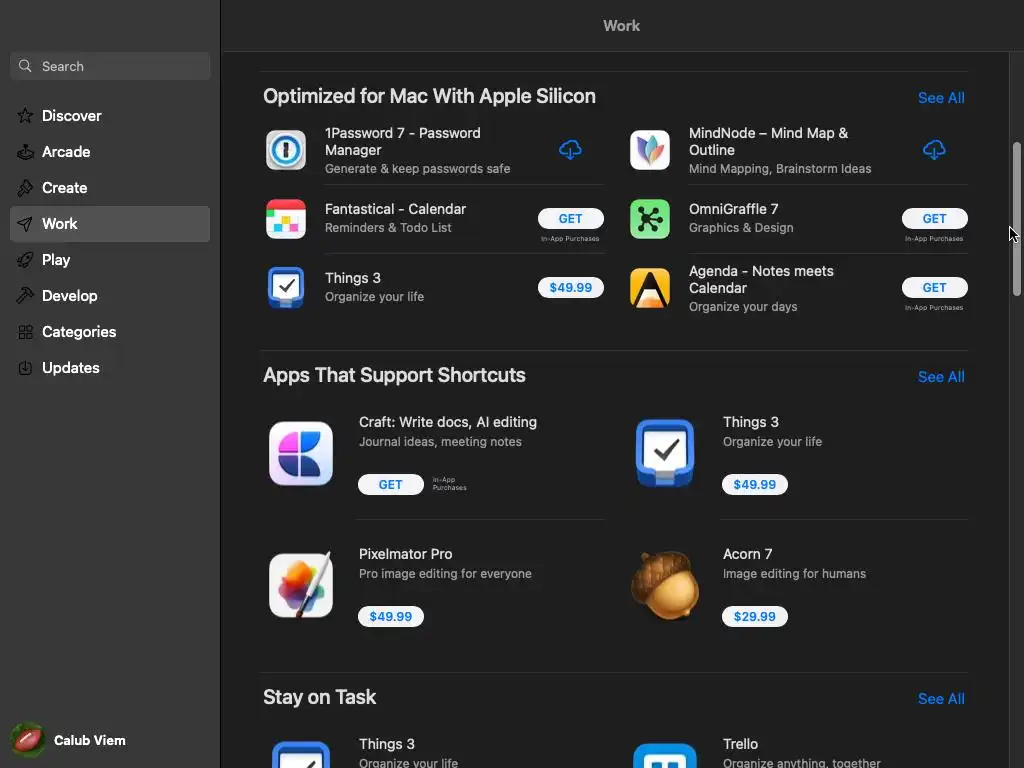
Task: Open the Updates section
Action: click(110, 368)
